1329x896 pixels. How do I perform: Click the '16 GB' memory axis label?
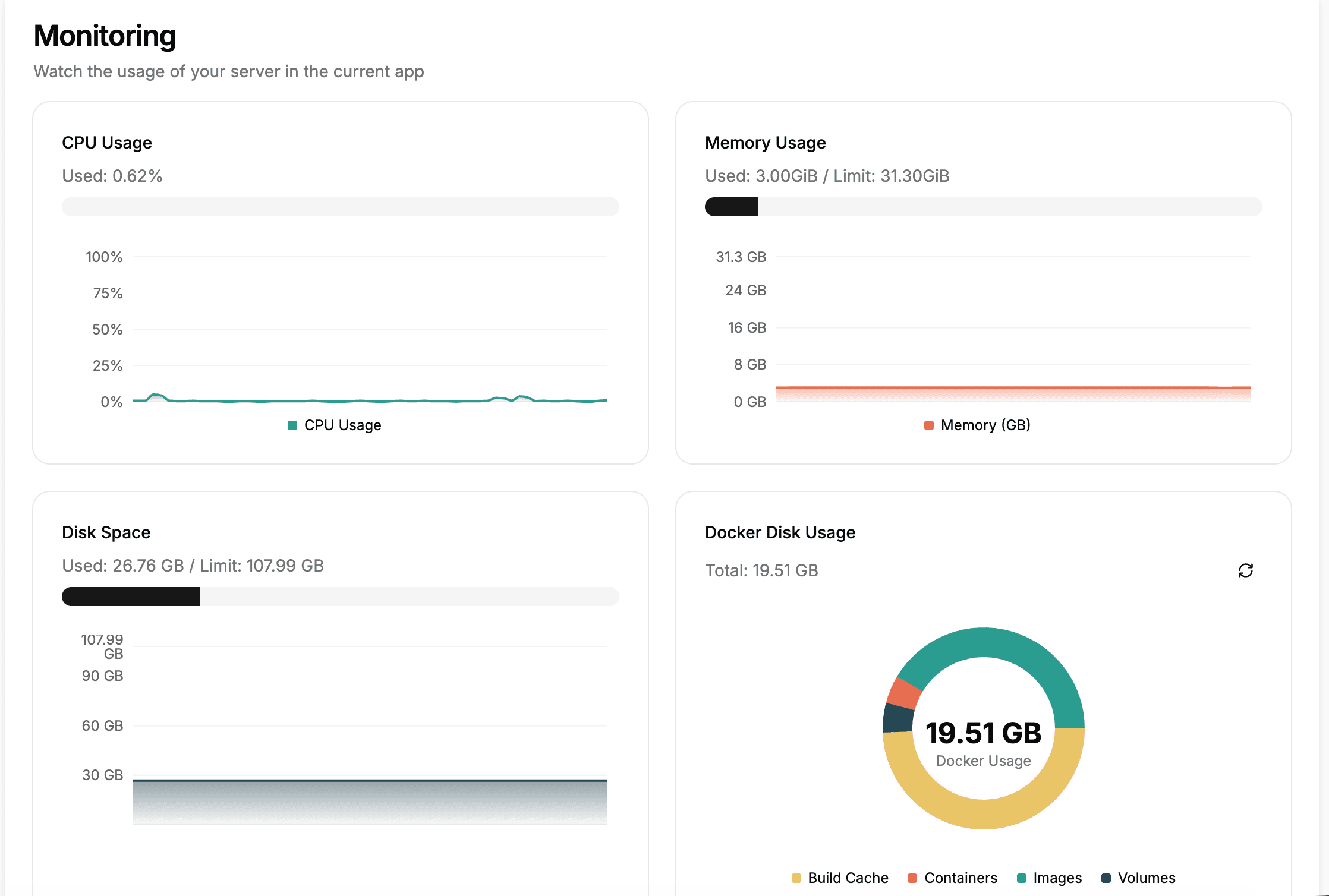(x=747, y=327)
